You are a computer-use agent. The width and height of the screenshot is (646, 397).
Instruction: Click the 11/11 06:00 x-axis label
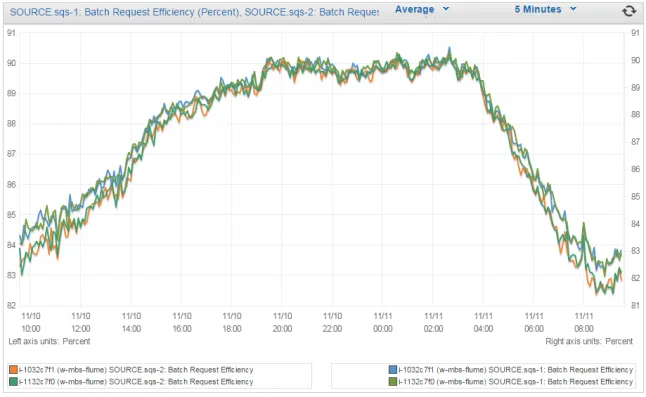coord(534,322)
